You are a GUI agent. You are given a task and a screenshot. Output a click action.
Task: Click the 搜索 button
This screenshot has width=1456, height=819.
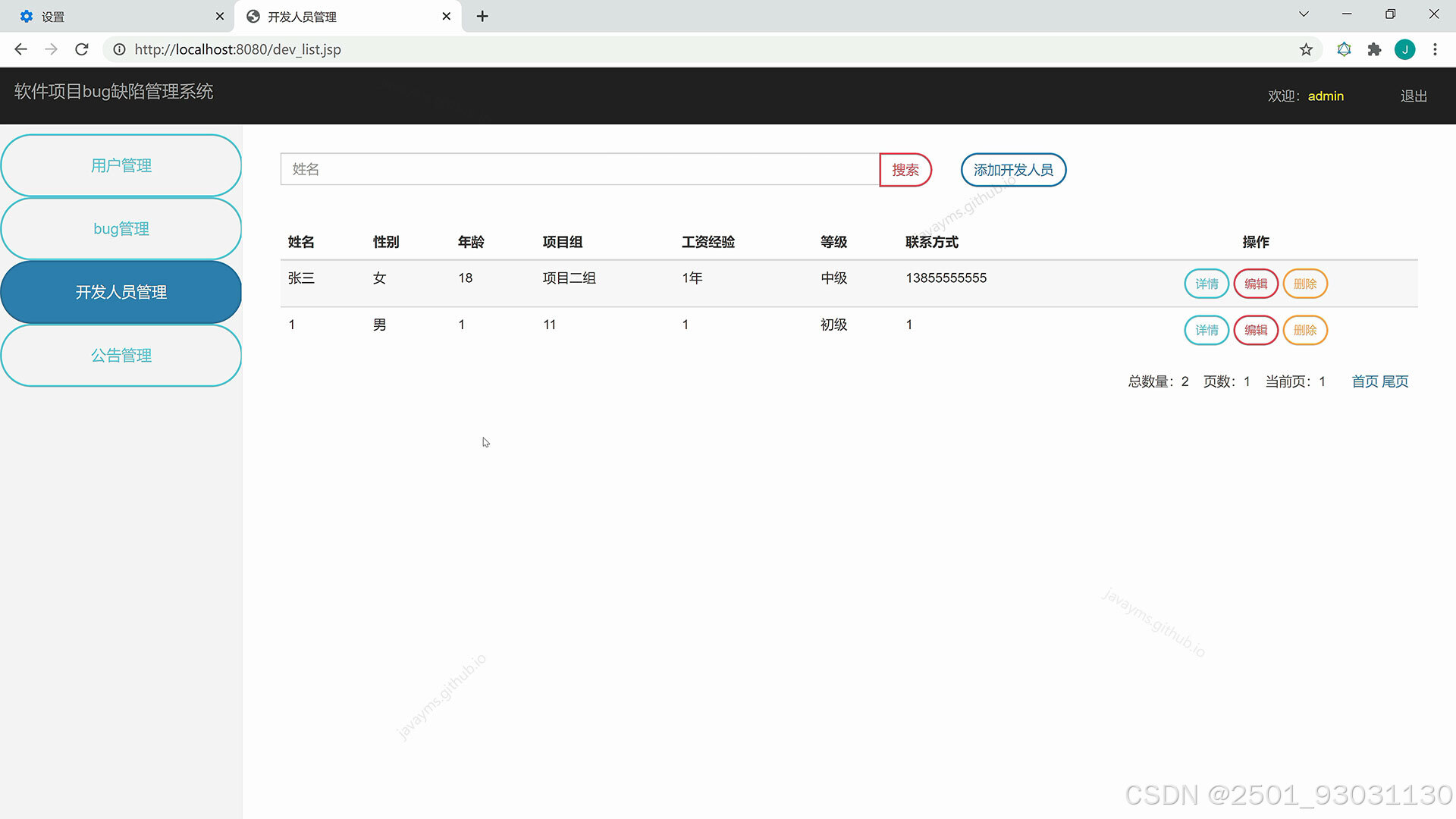[905, 170]
